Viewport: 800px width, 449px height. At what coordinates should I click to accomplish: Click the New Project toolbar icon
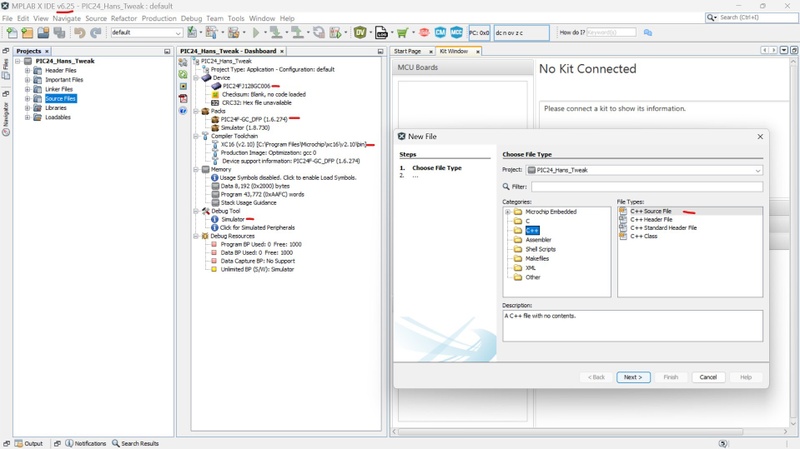(28, 33)
